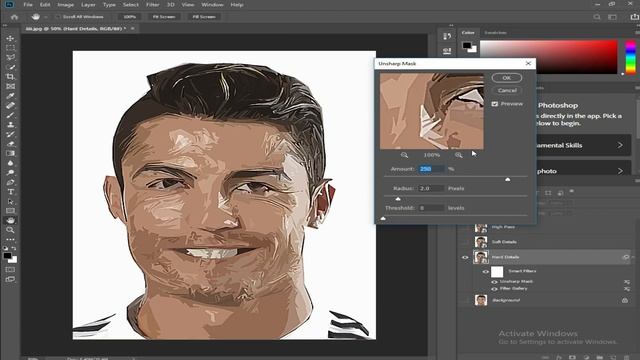
Task: Select the Brush tool
Action: 10,115
